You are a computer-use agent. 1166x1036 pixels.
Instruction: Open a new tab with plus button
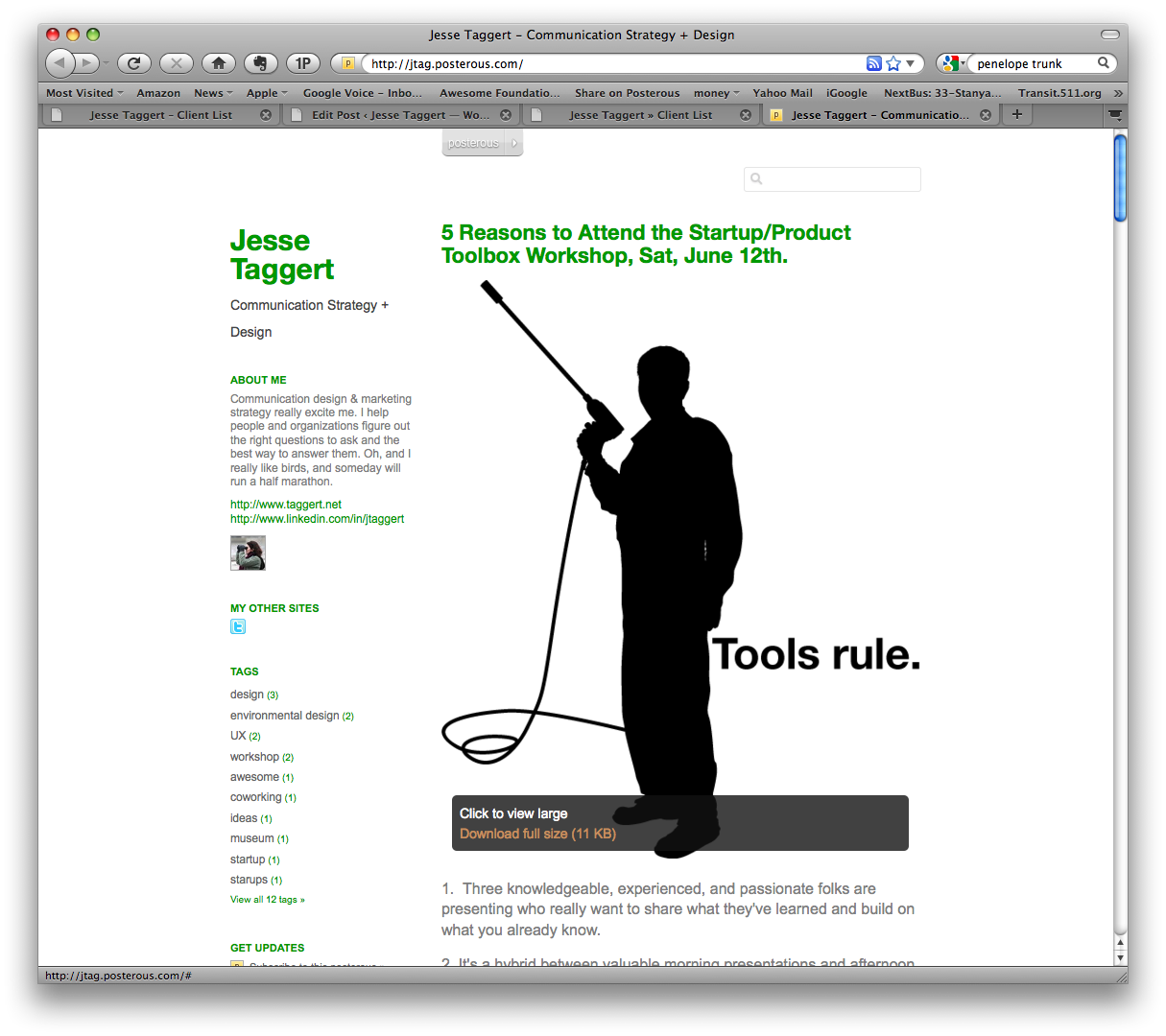pyautogui.click(x=1017, y=114)
